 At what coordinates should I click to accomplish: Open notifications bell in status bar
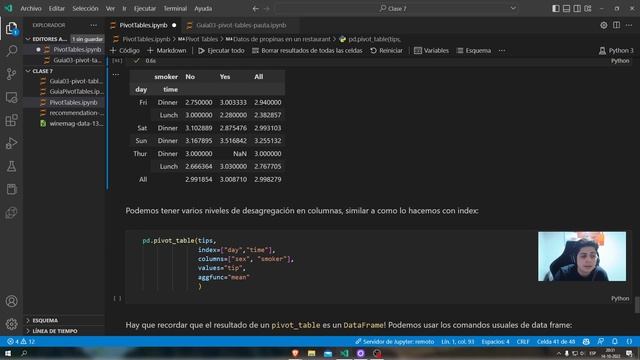point(615,342)
